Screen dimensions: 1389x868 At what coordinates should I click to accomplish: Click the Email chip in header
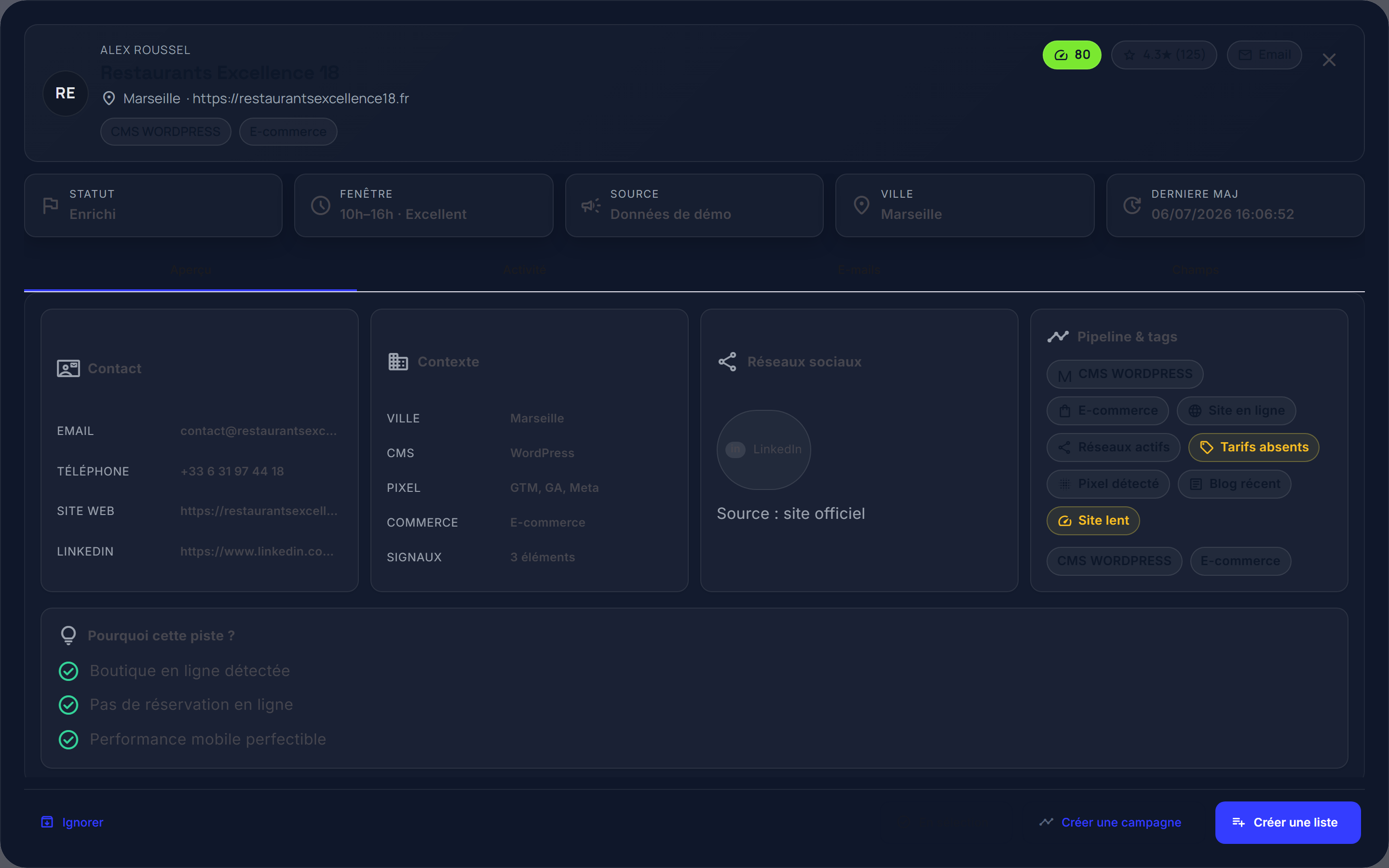1264,54
